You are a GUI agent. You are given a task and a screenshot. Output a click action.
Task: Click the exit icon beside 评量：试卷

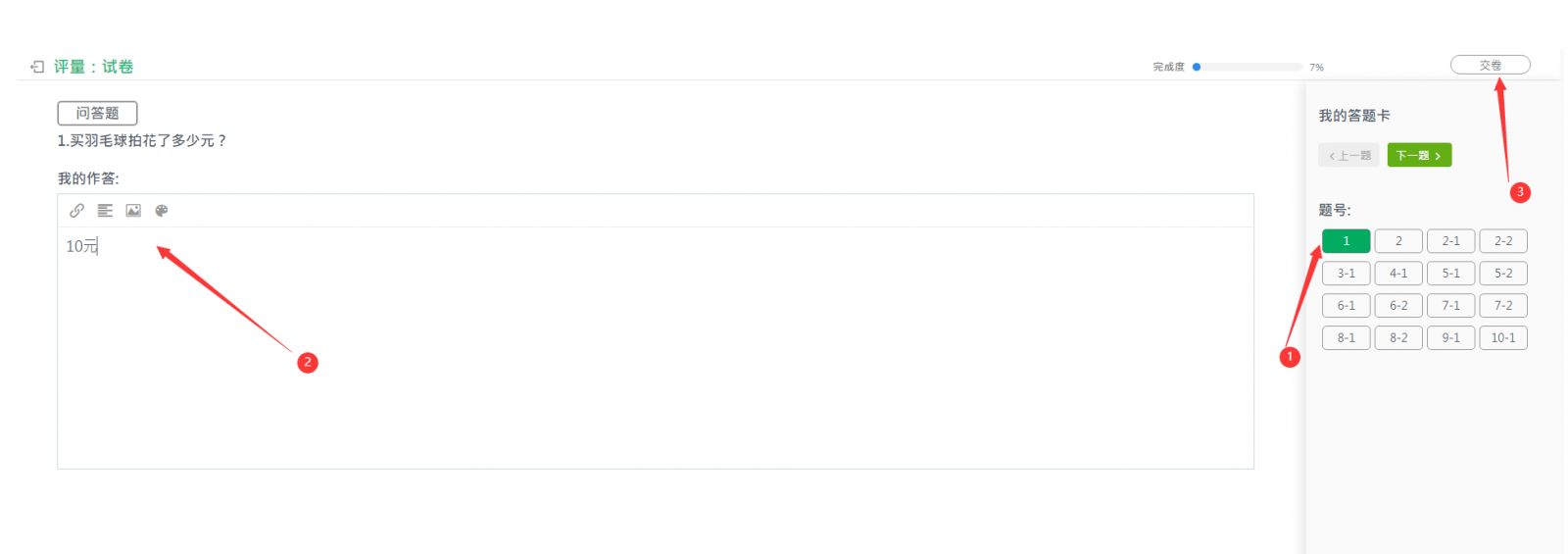(x=37, y=67)
